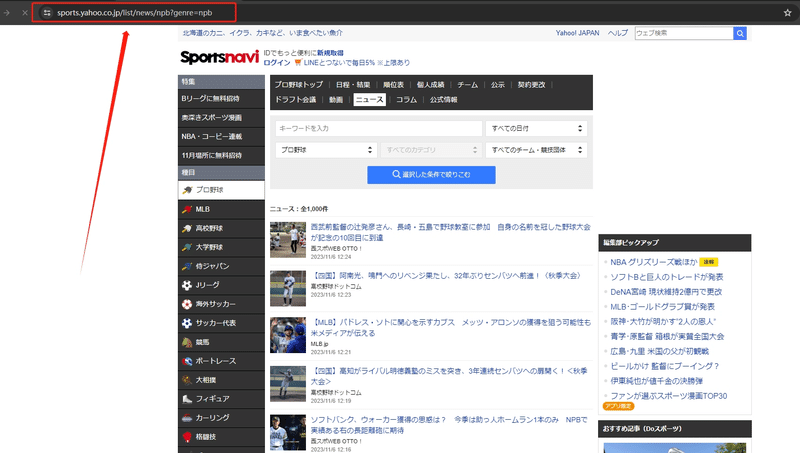
Task: Open すべてのチーム・競技団体 team dropdown
Action: tap(536, 150)
